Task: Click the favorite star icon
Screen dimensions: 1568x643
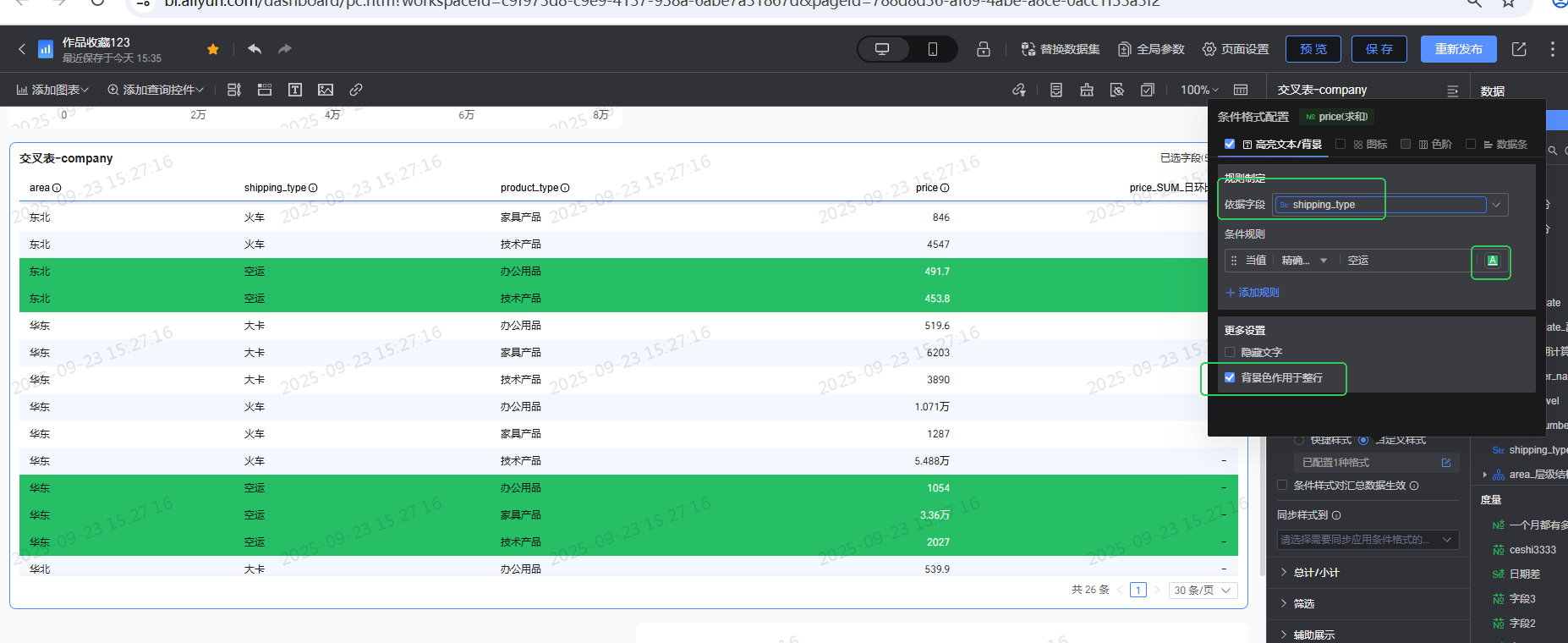Action: (213, 49)
